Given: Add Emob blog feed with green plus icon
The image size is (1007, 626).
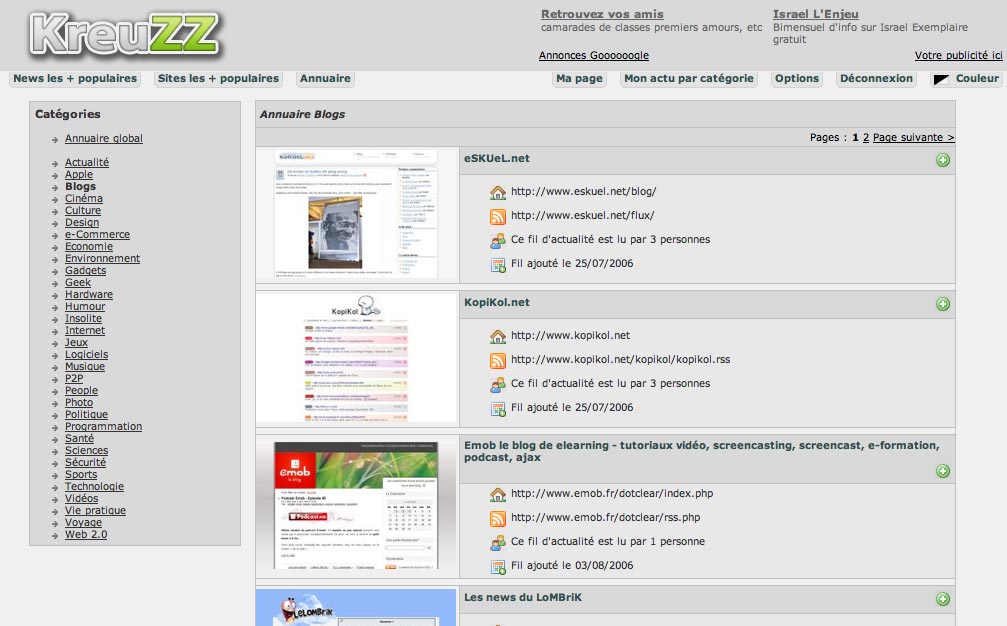Looking at the screenshot, I should 942,471.
